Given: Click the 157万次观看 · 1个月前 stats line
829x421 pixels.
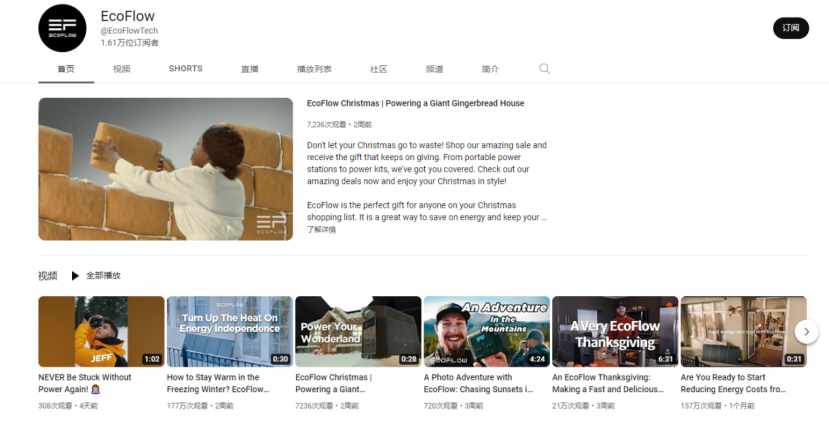Looking at the screenshot, I should (717, 406).
